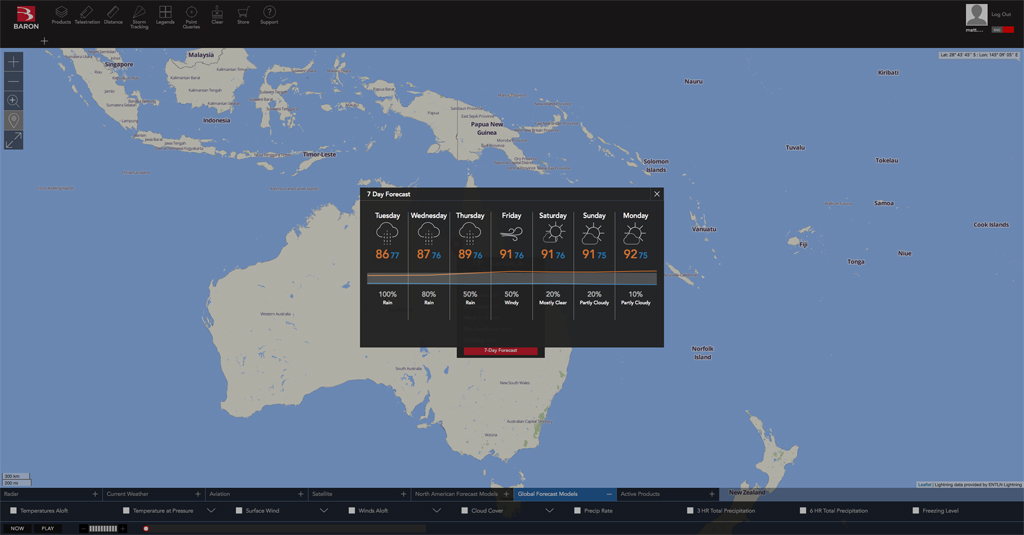Screen dimensions: 1024x535
Task: Zoom in on the map
Action: pyautogui.click(x=13, y=62)
